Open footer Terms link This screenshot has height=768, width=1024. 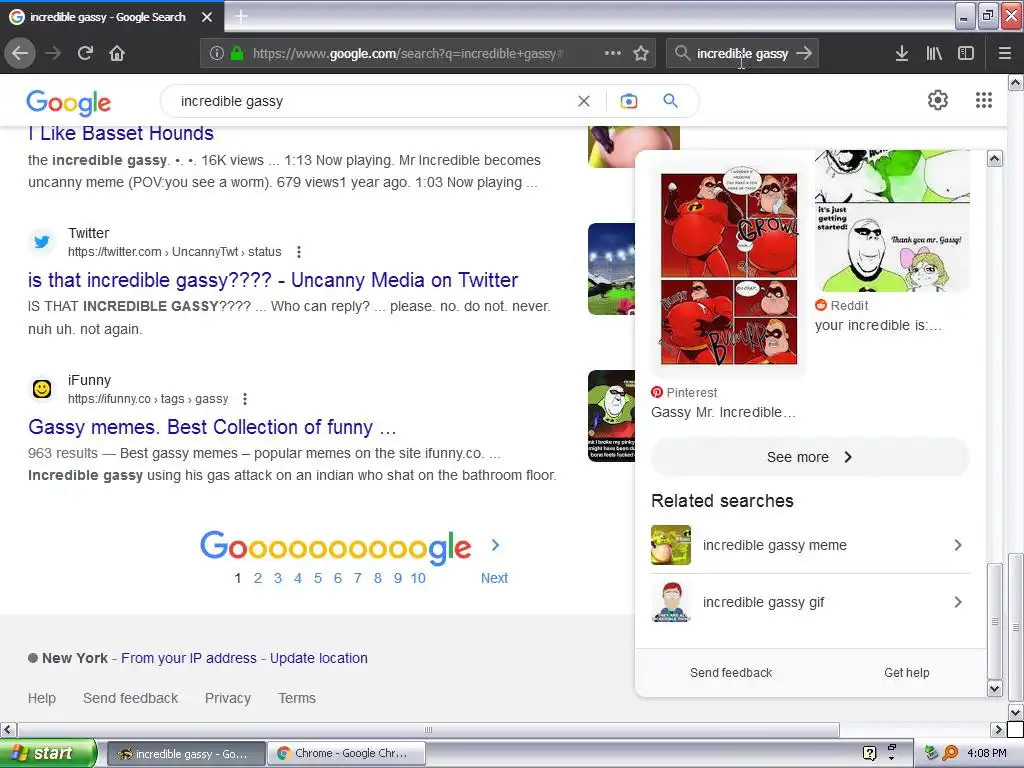pos(297,698)
